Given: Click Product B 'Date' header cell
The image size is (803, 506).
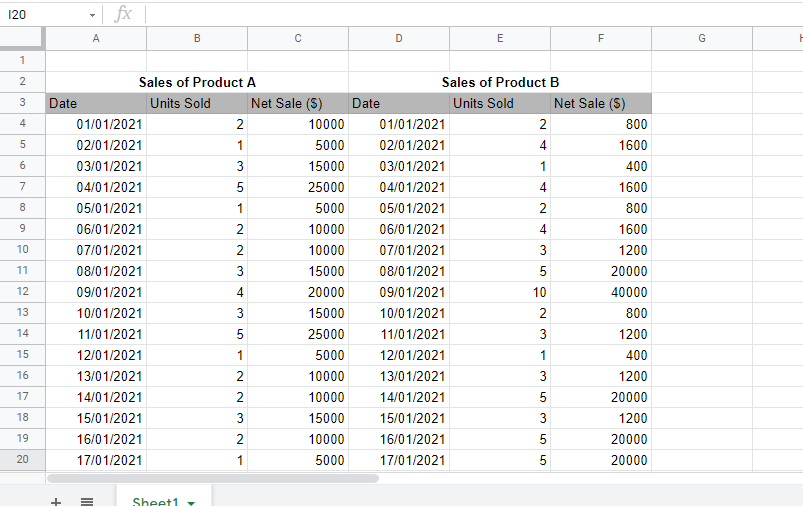Looking at the screenshot, I should (399, 103).
